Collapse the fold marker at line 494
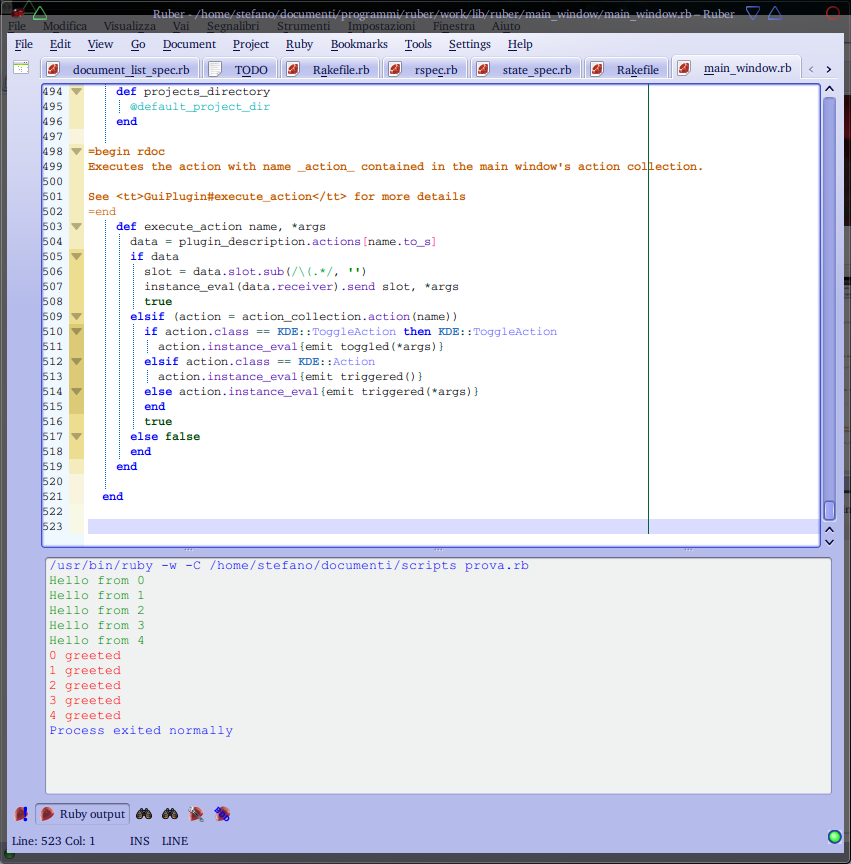This screenshot has width=851, height=864. tap(77, 91)
